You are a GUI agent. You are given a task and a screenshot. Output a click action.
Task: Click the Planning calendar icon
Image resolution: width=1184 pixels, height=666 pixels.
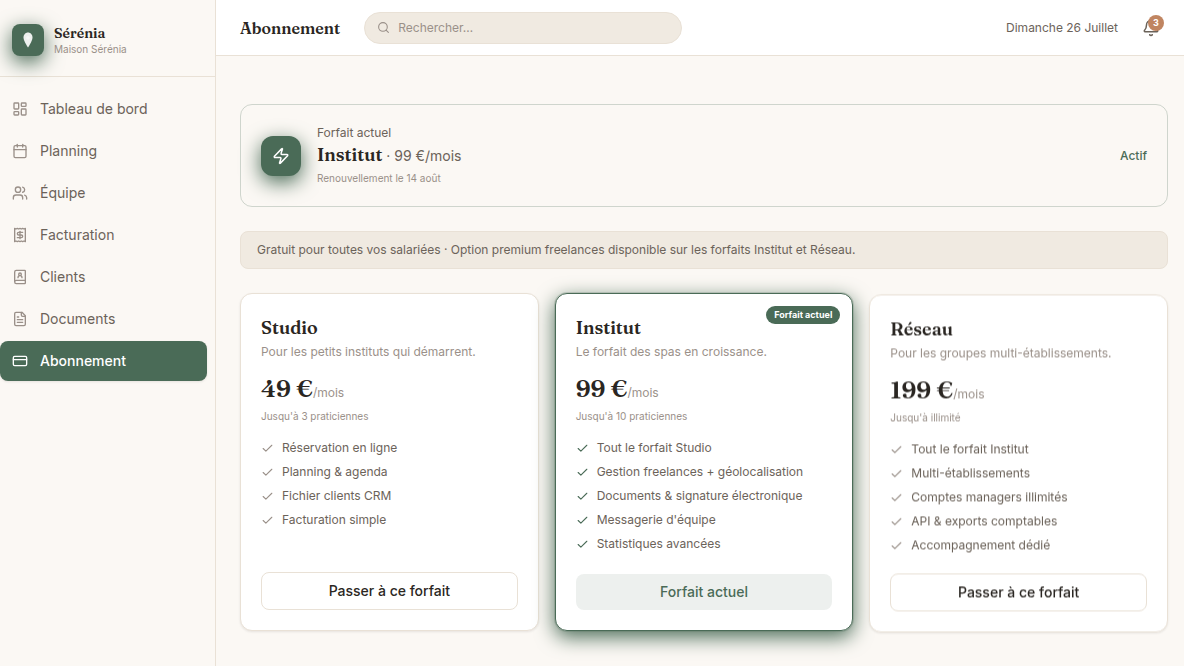[x=20, y=151]
